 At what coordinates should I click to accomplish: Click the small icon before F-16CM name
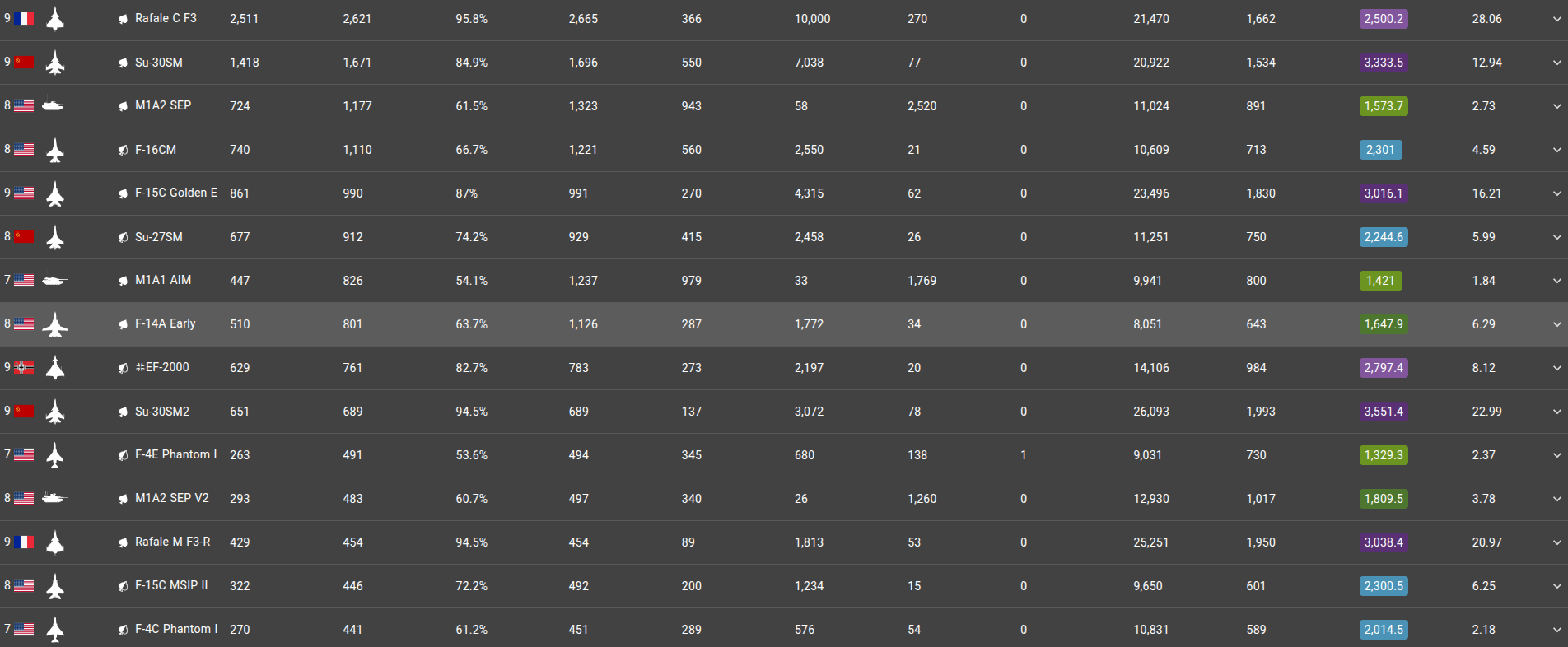pyautogui.click(x=123, y=150)
